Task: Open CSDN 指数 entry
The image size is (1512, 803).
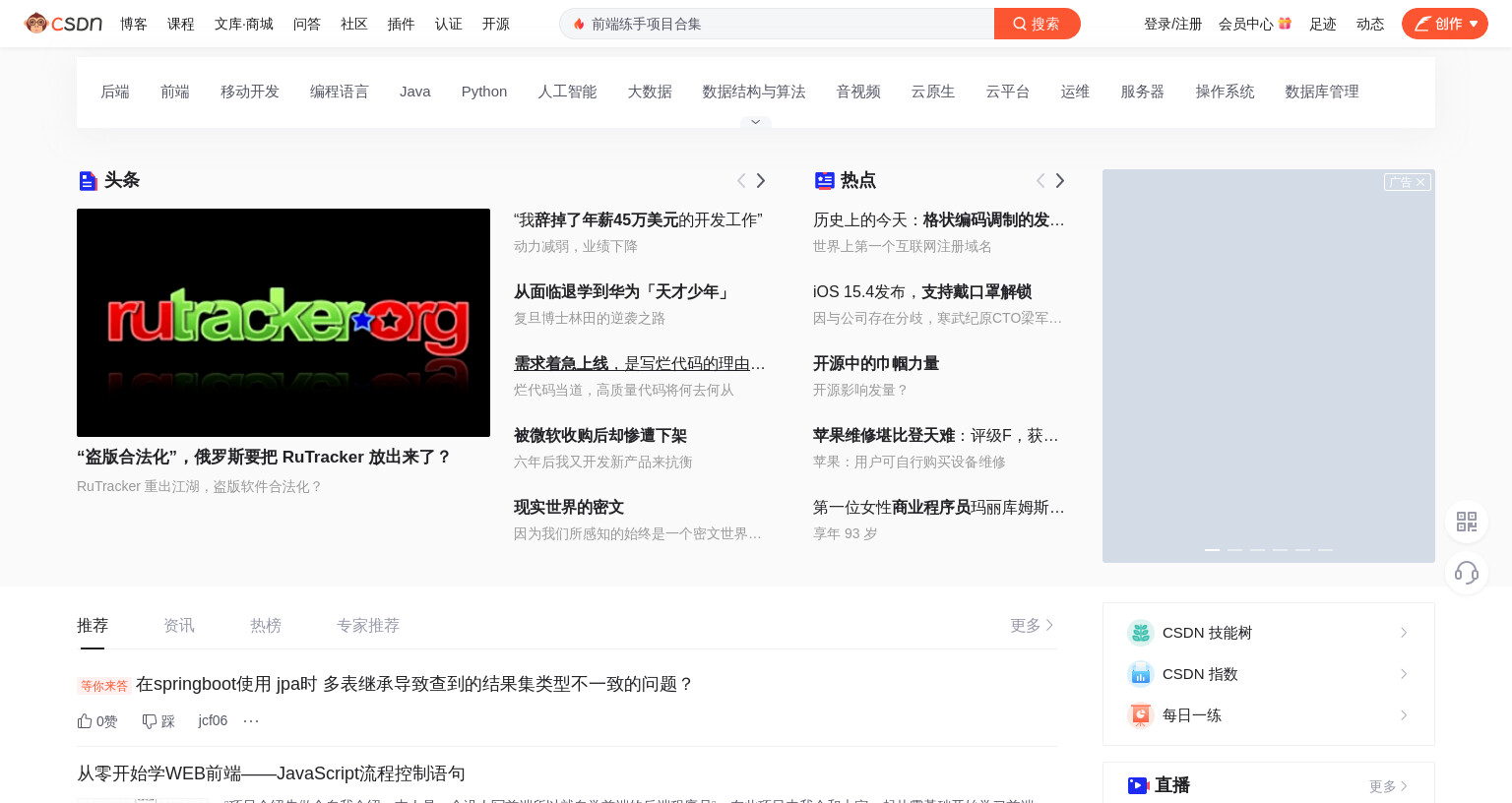Action: [x=1269, y=674]
